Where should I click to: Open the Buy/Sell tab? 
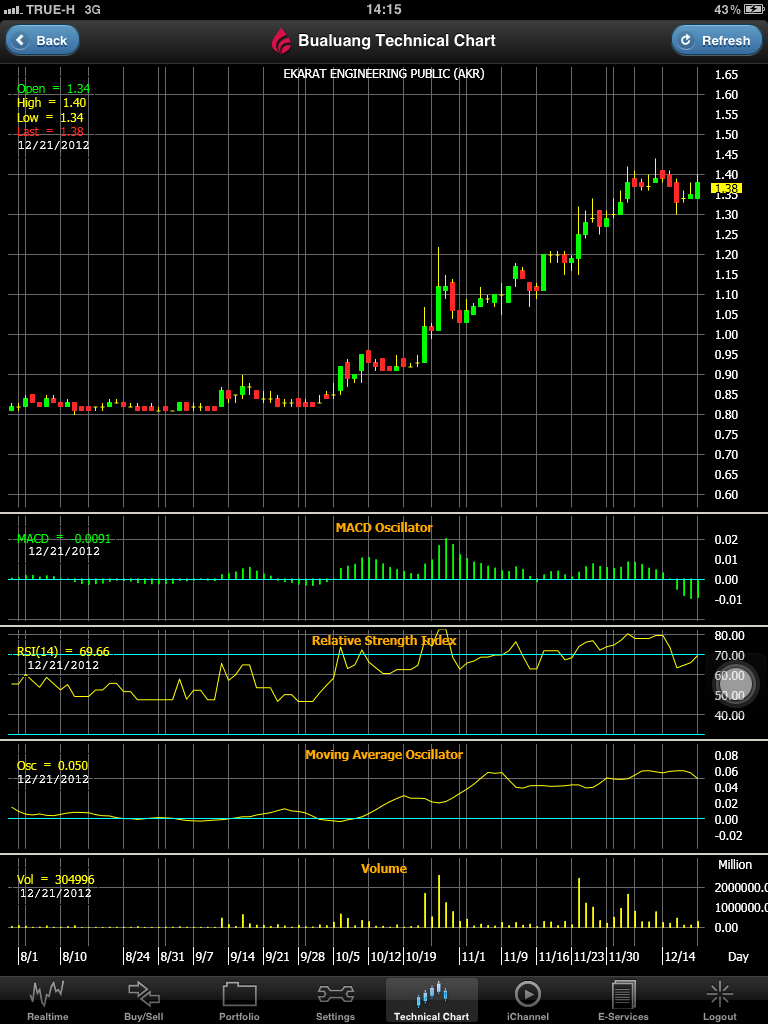click(x=144, y=1000)
